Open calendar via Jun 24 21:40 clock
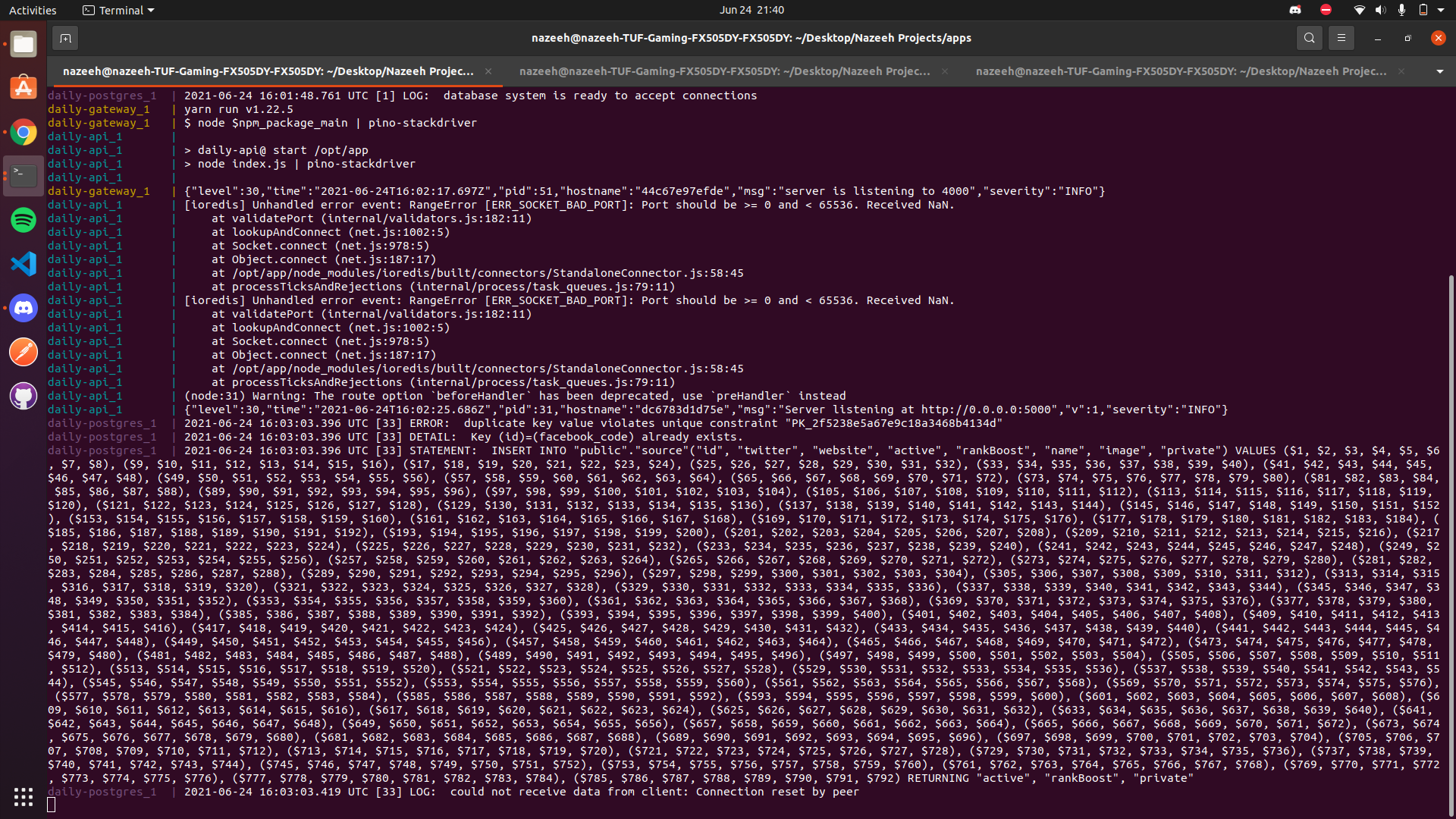This screenshot has width=1456, height=819. [x=752, y=10]
